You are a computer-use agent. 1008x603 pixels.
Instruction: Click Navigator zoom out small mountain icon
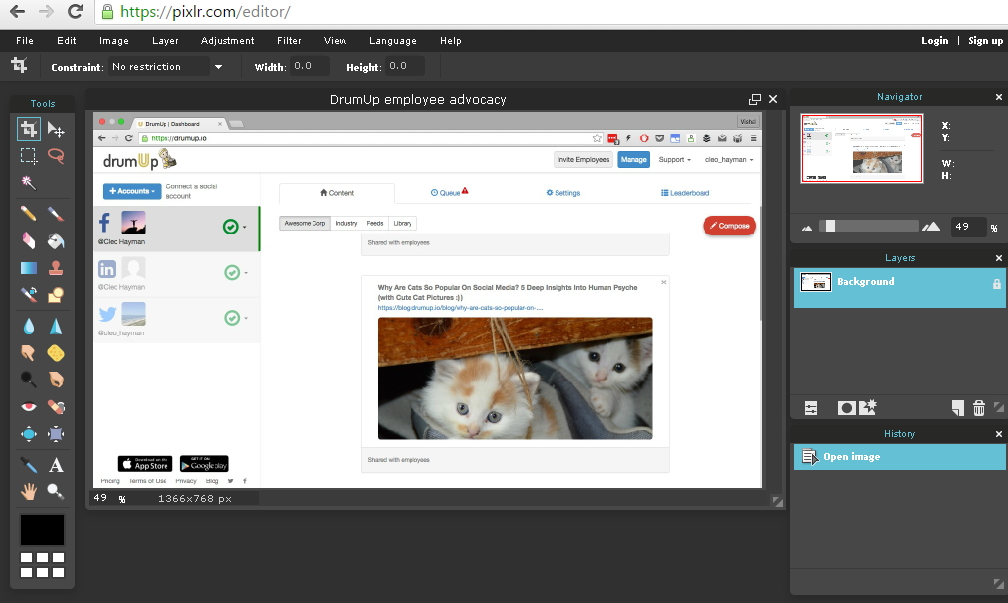(807, 228)
